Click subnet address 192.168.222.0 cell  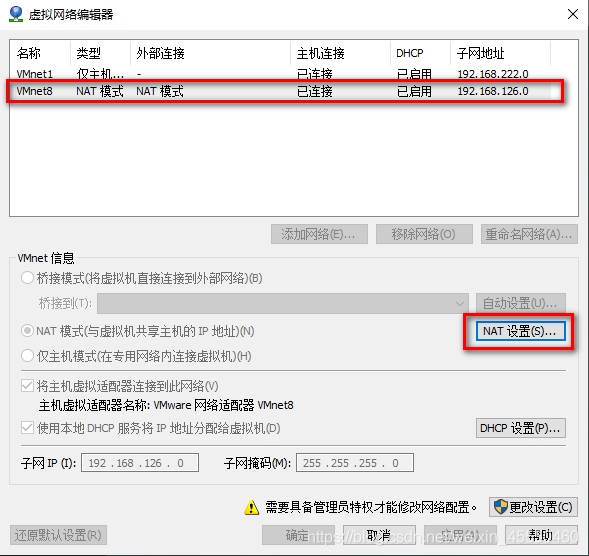tap(493, 74)
